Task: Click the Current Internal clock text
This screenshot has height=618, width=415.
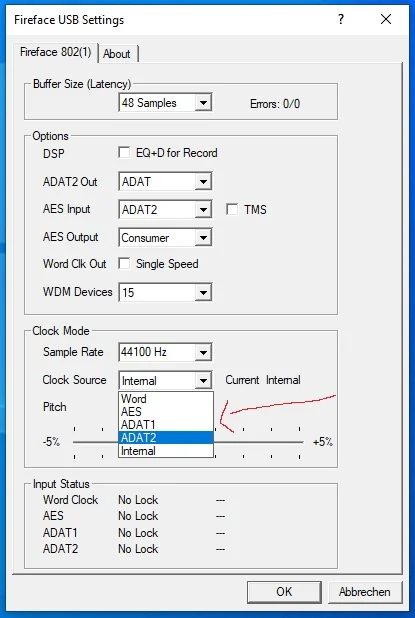Action: (x=263, y=380)
